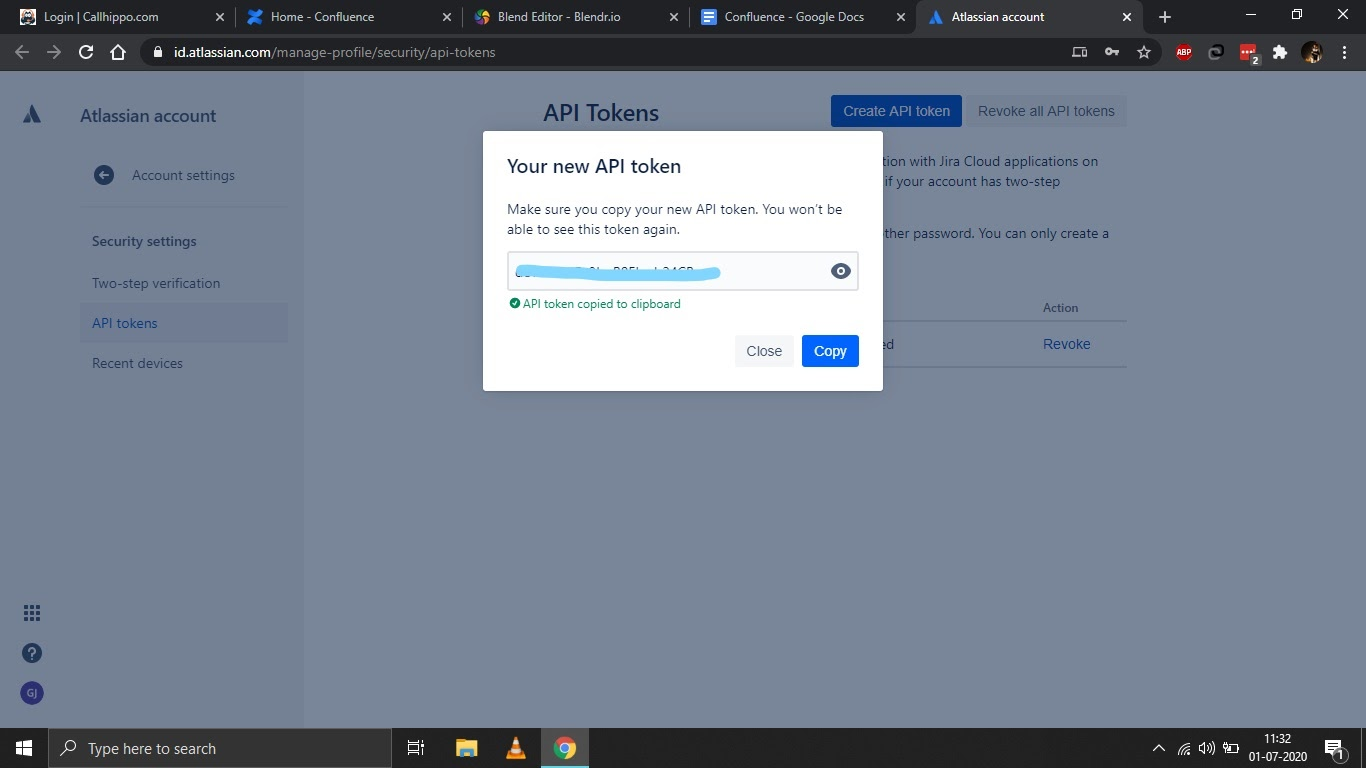Open the app switcher grid icon
Image resolution: width=1366 pixels, height=768 pixels.
(x=32, y=613)
